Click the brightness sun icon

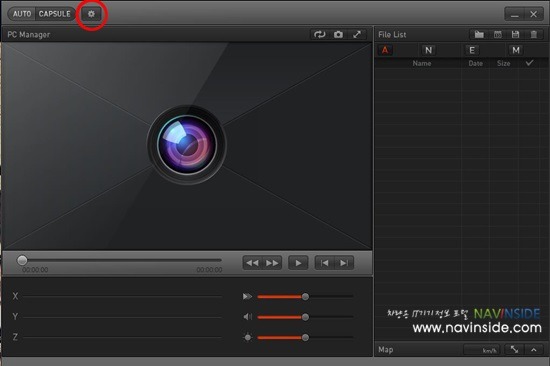pos(248,337)
